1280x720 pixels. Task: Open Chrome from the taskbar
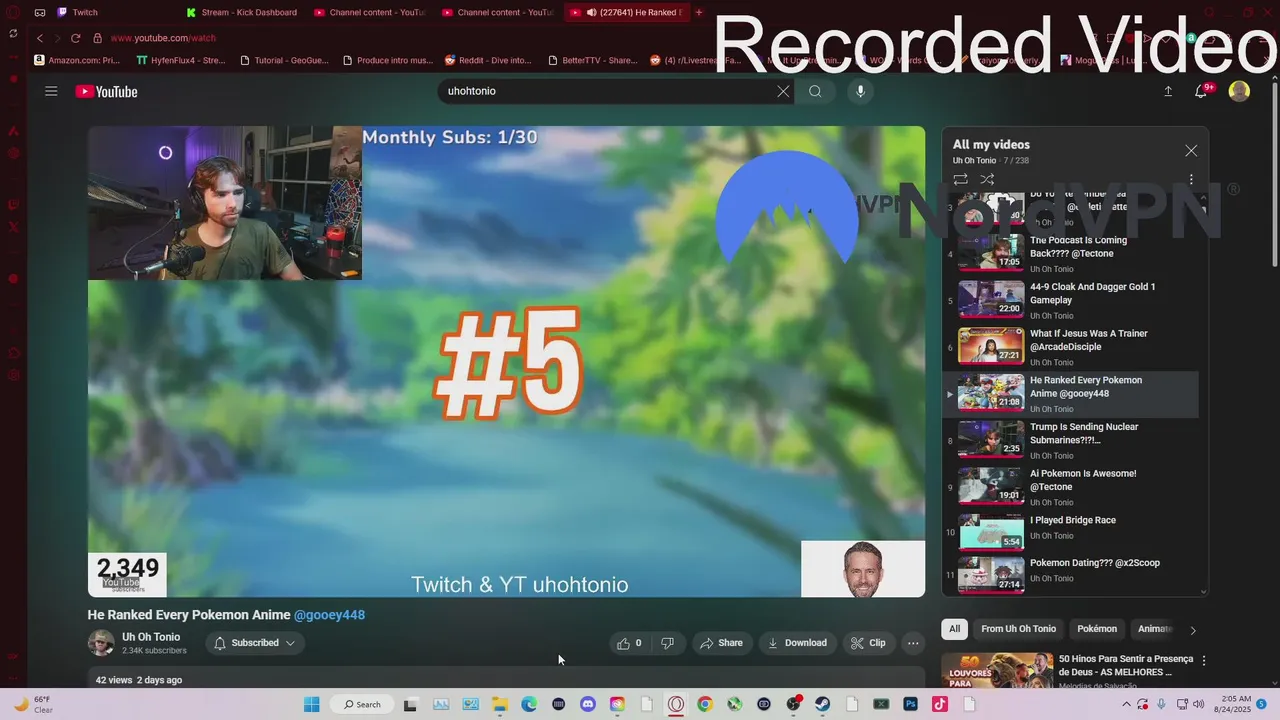click(x=705, y=704)
